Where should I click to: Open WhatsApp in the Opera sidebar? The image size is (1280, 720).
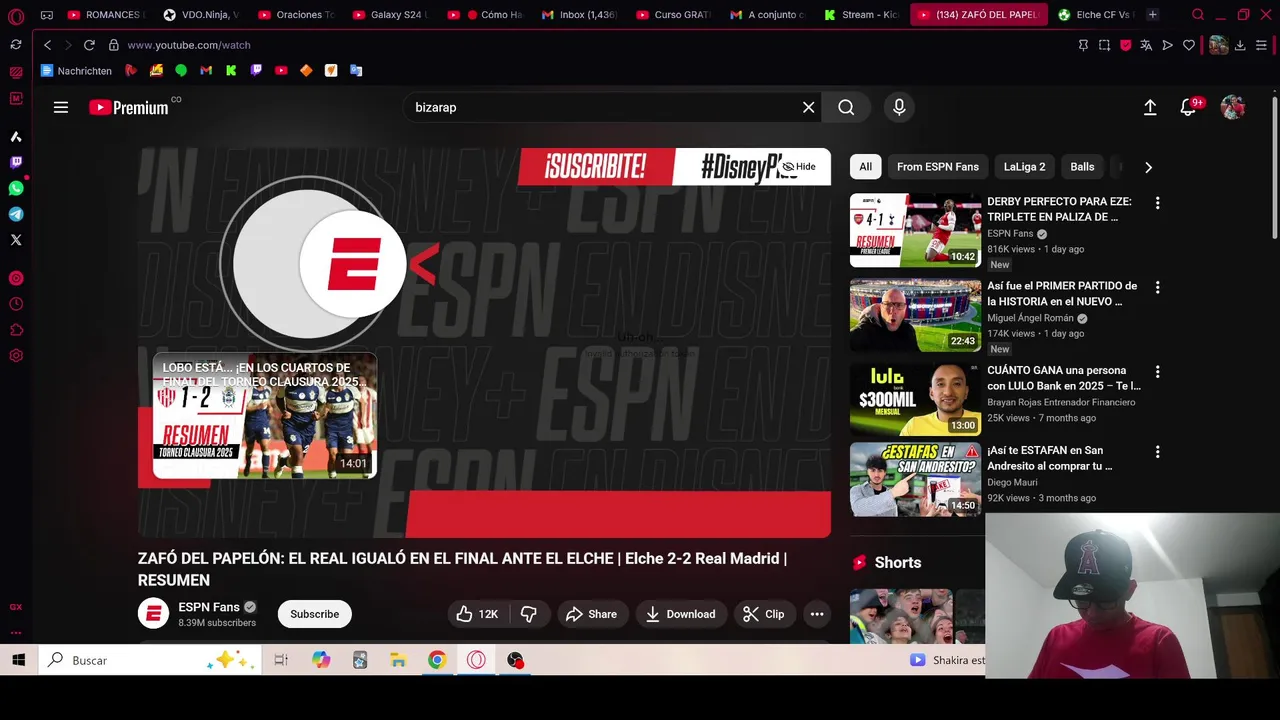[x=16, y=188]
